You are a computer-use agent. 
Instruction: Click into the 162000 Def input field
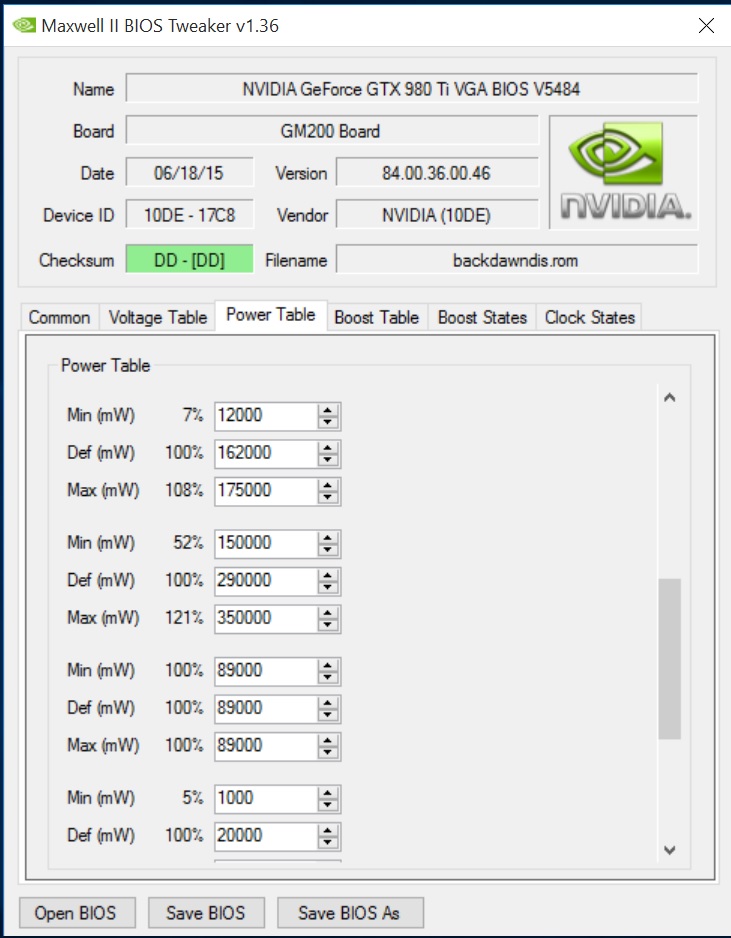(x=266, y=453)
